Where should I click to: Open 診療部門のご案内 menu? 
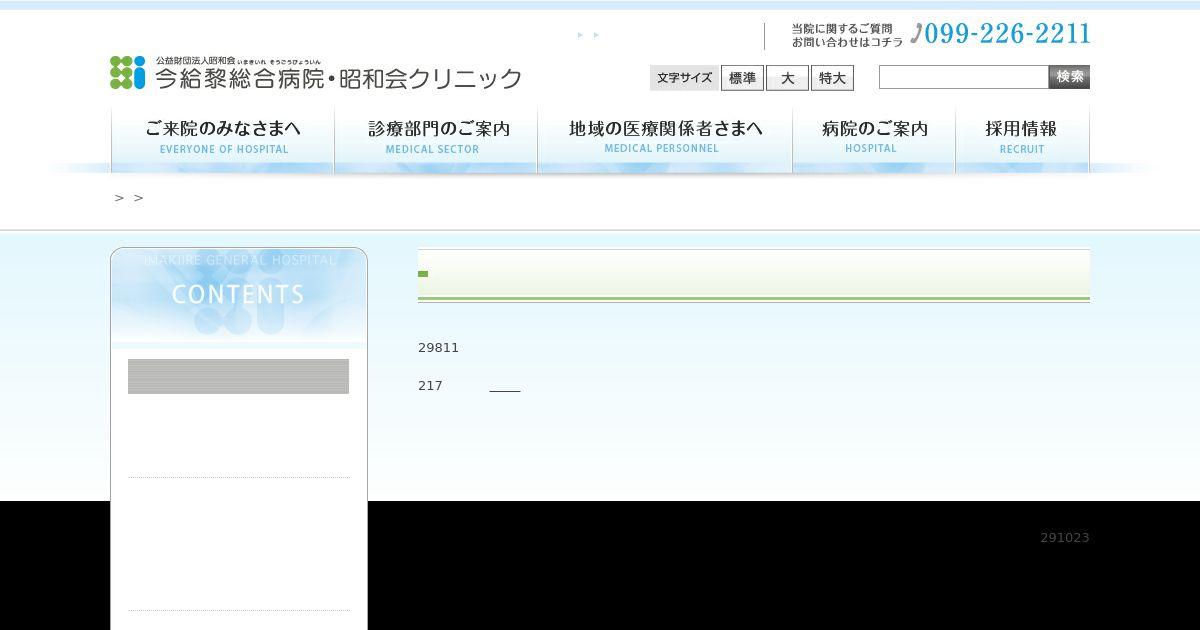[x=436, y=139]
